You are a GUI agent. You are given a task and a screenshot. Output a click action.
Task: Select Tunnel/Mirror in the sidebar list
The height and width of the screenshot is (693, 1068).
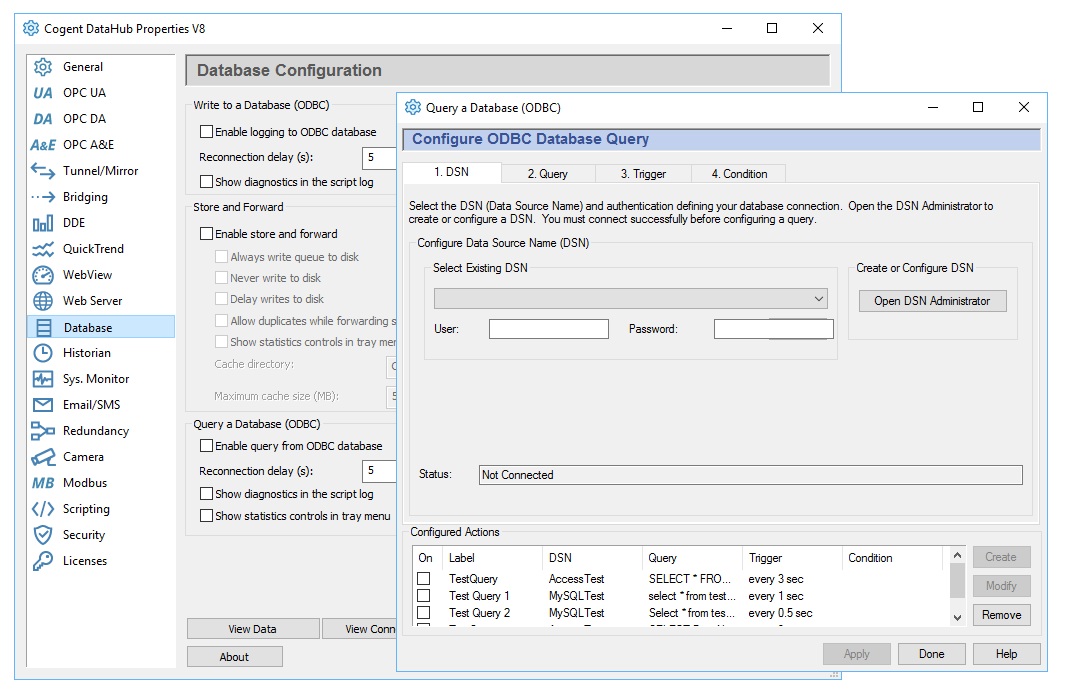[101, 170]
